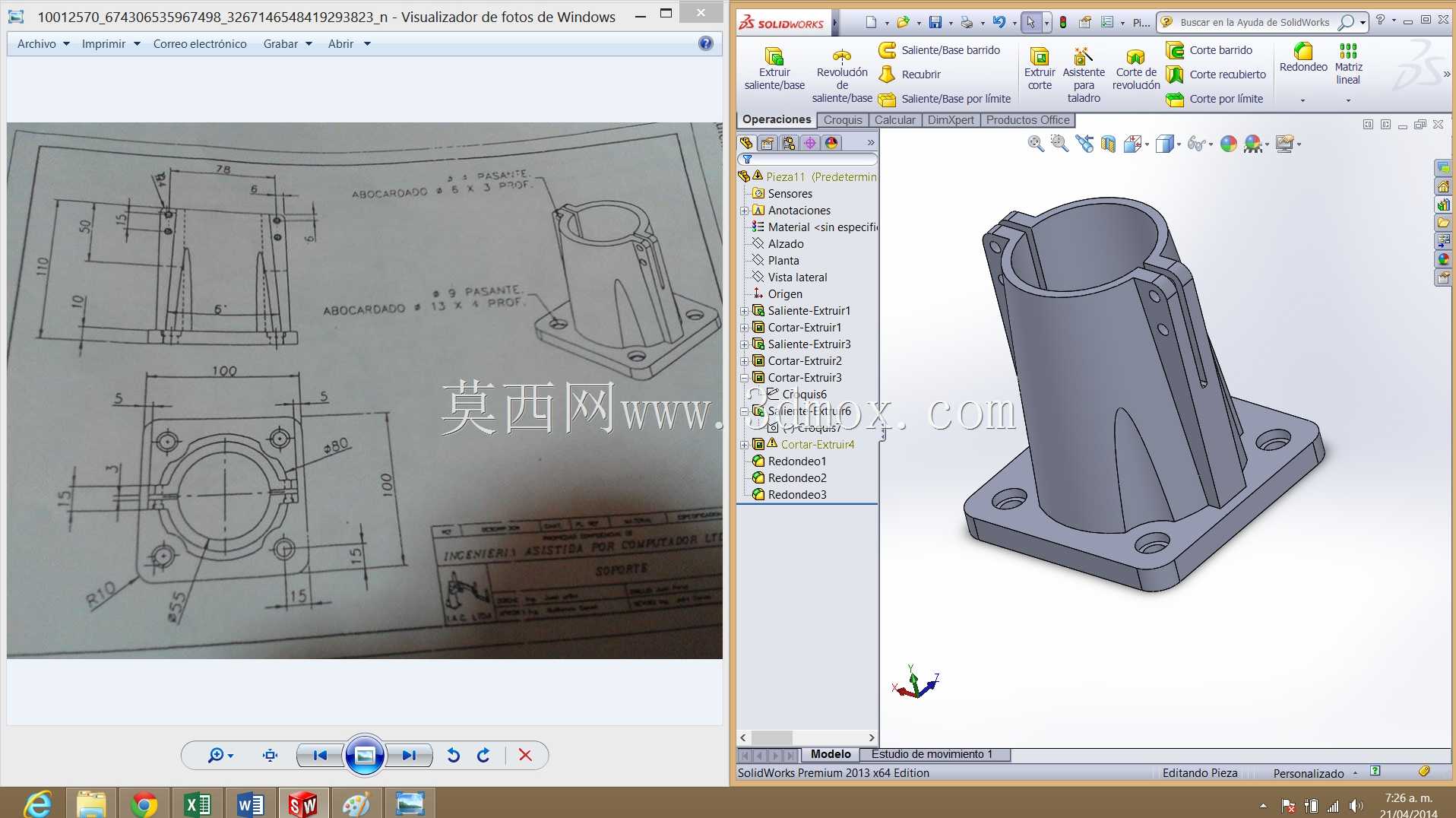Toggle the Select cursor tool
Screen dimensions: 1456x818
[x=1030, y=22]
